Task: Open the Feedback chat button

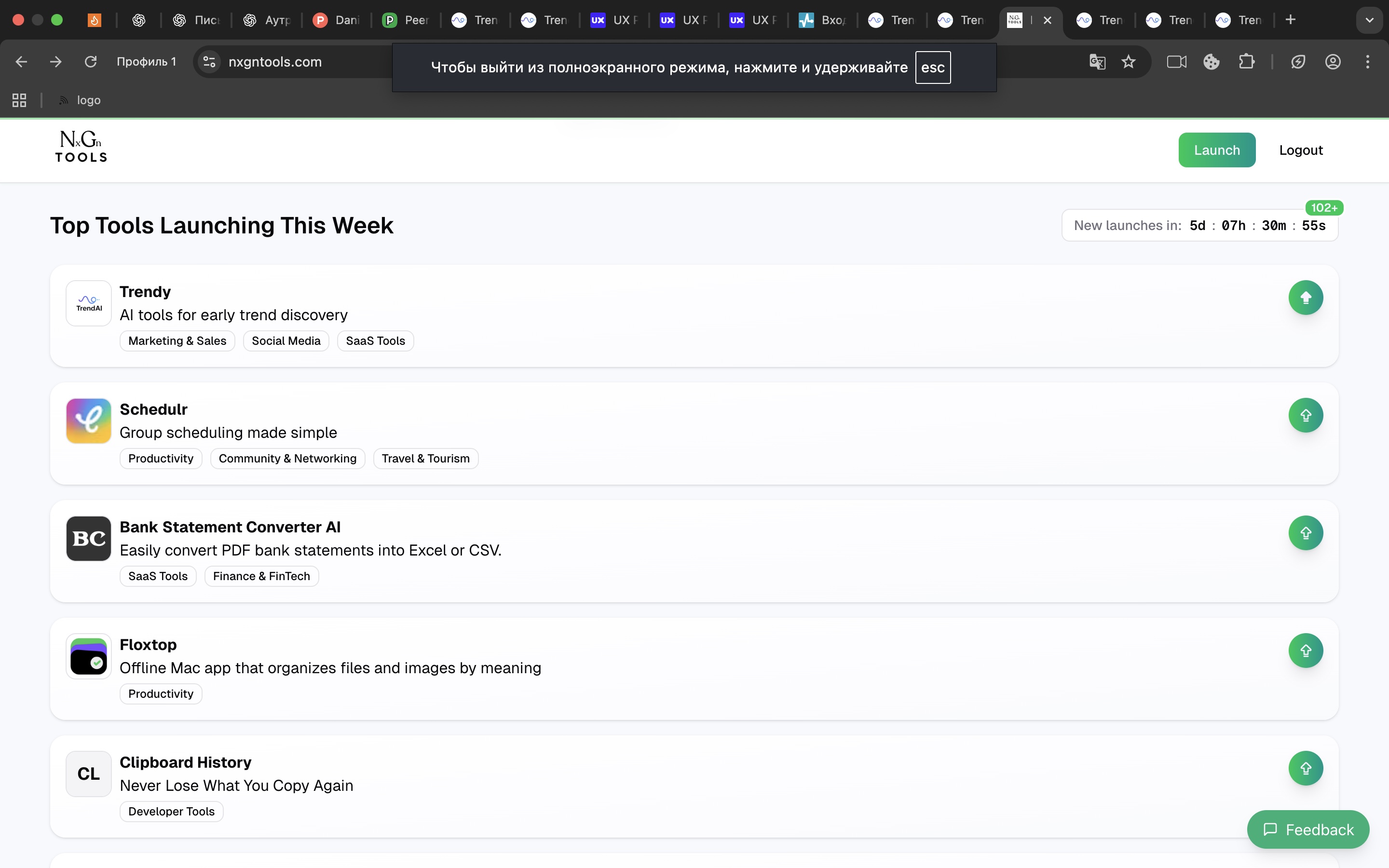Action: 1307,829
